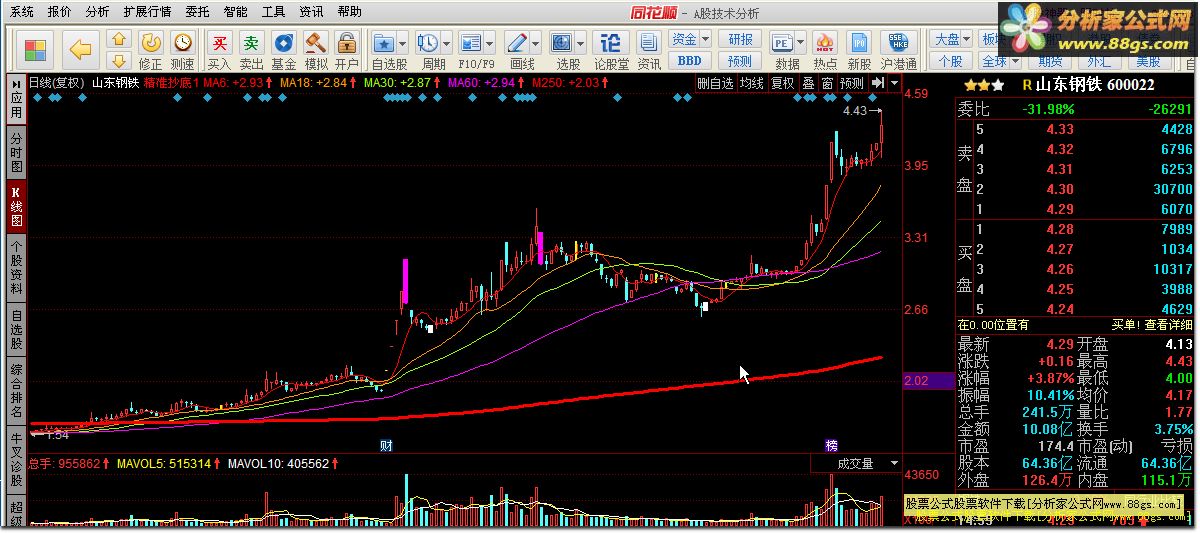Click the 预测 button under 研报

pos(741,61)
